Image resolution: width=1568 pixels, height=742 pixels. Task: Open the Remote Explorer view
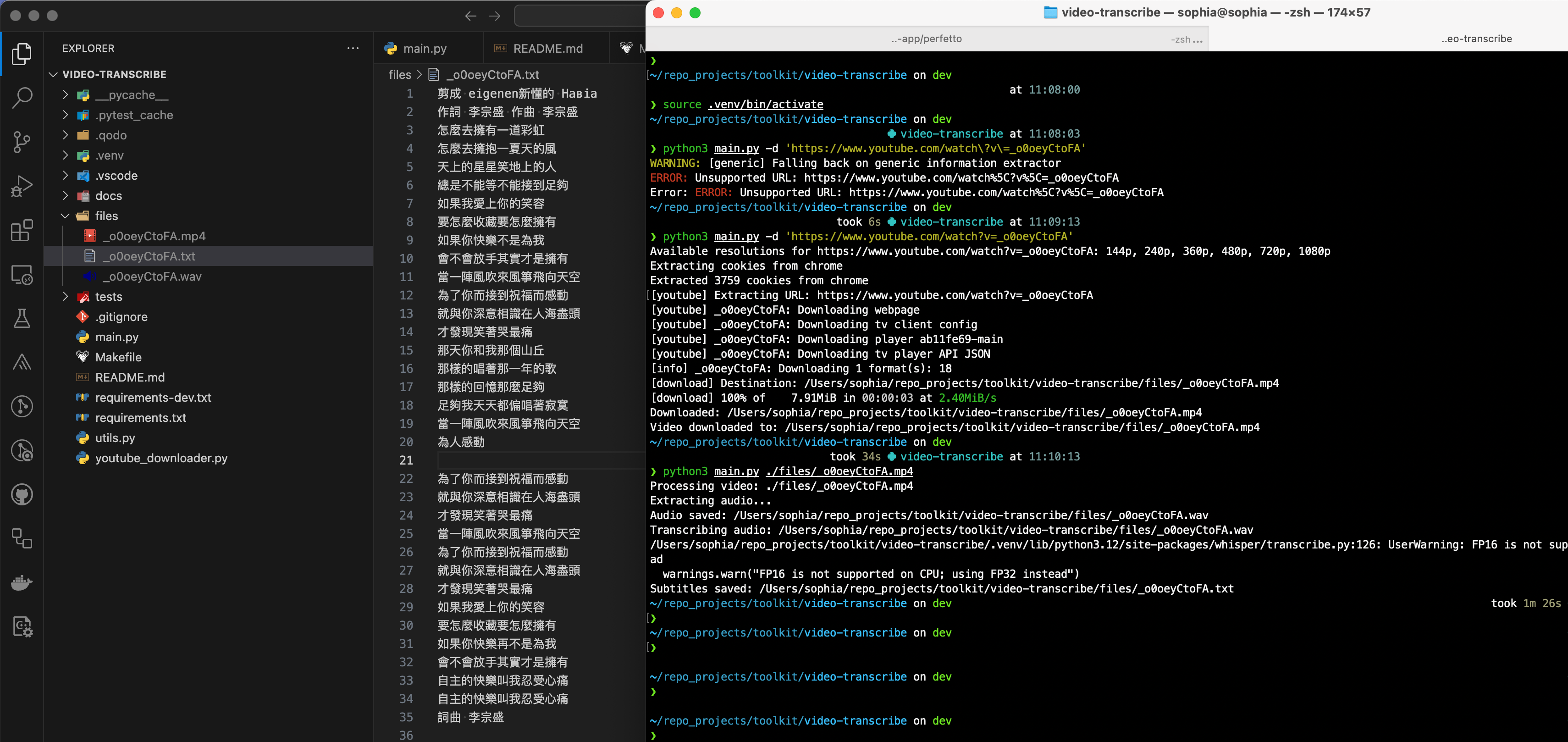(x=22, y=275)
